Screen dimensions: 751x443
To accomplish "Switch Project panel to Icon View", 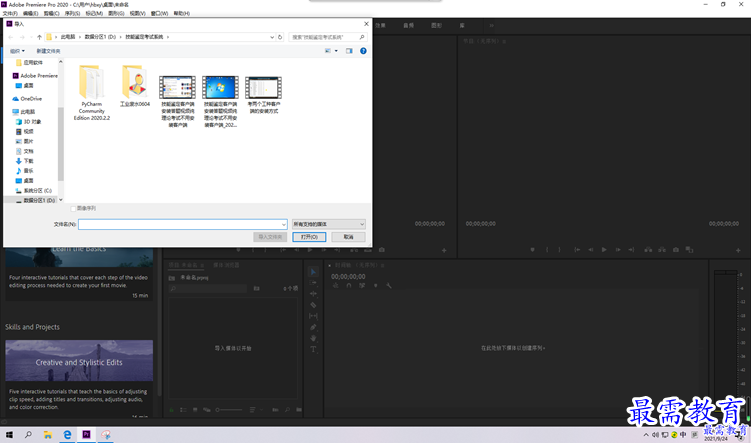I will coord(195,409).
